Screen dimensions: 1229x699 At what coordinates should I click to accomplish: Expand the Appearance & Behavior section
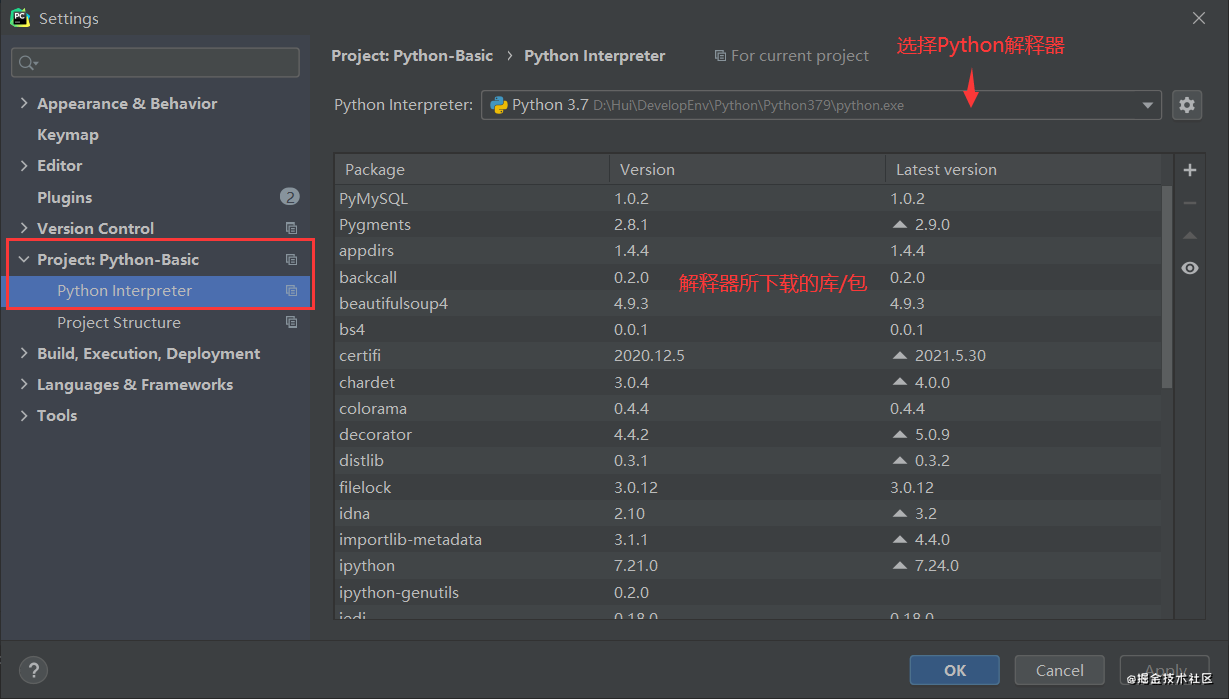click(24, 103)
